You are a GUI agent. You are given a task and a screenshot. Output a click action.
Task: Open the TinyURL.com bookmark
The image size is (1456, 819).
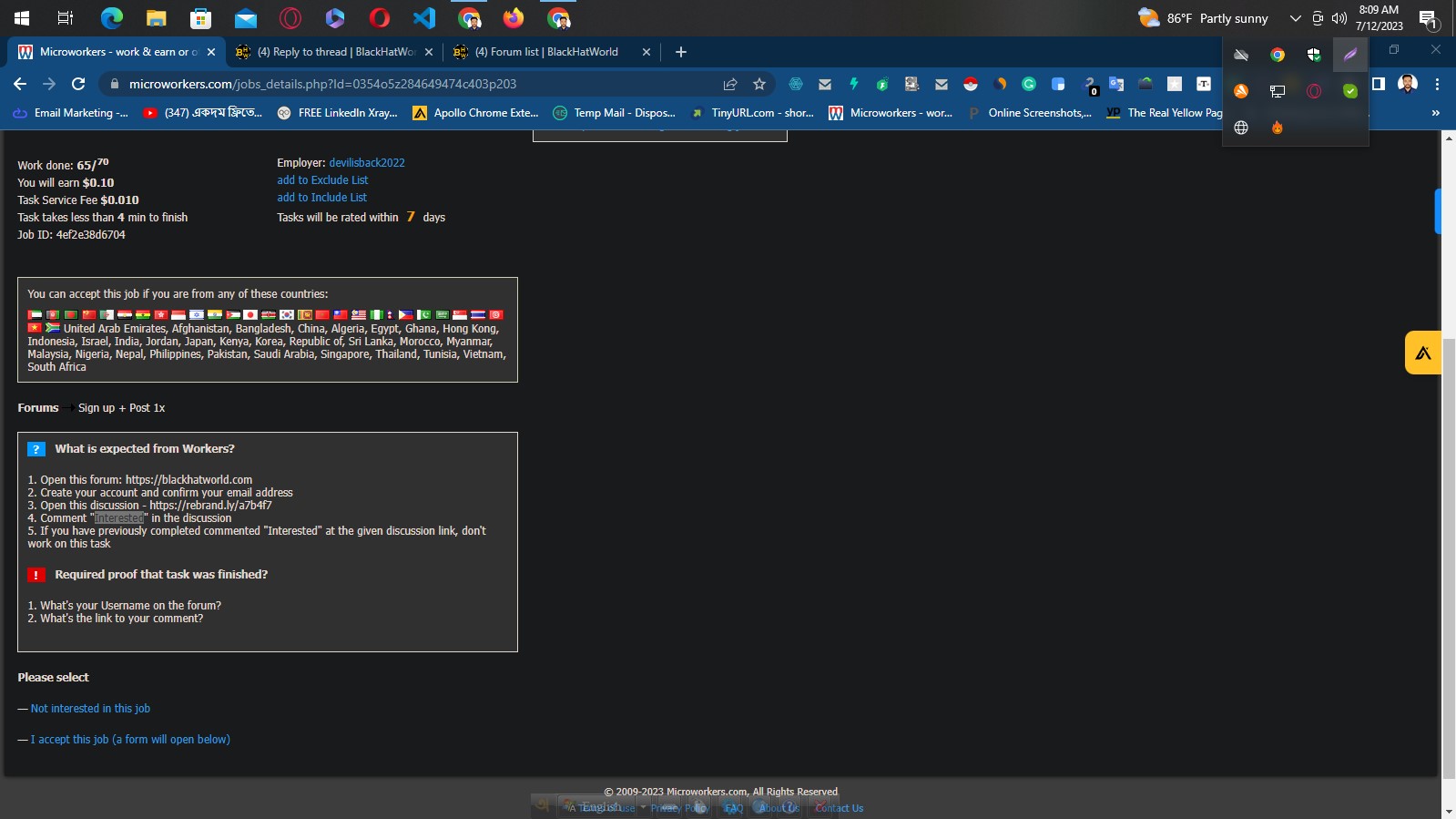click(x=753, y=113)
